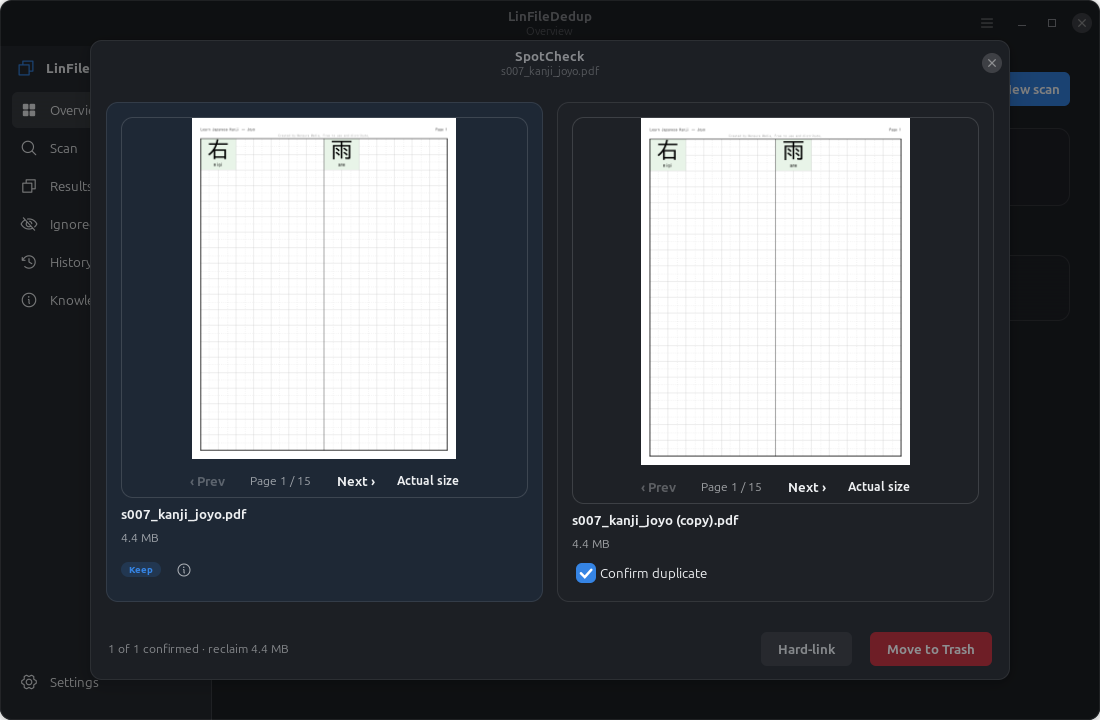Click the Hard-link button
The height and width of the screenshot is (720, 1100).
coord(806,649)
